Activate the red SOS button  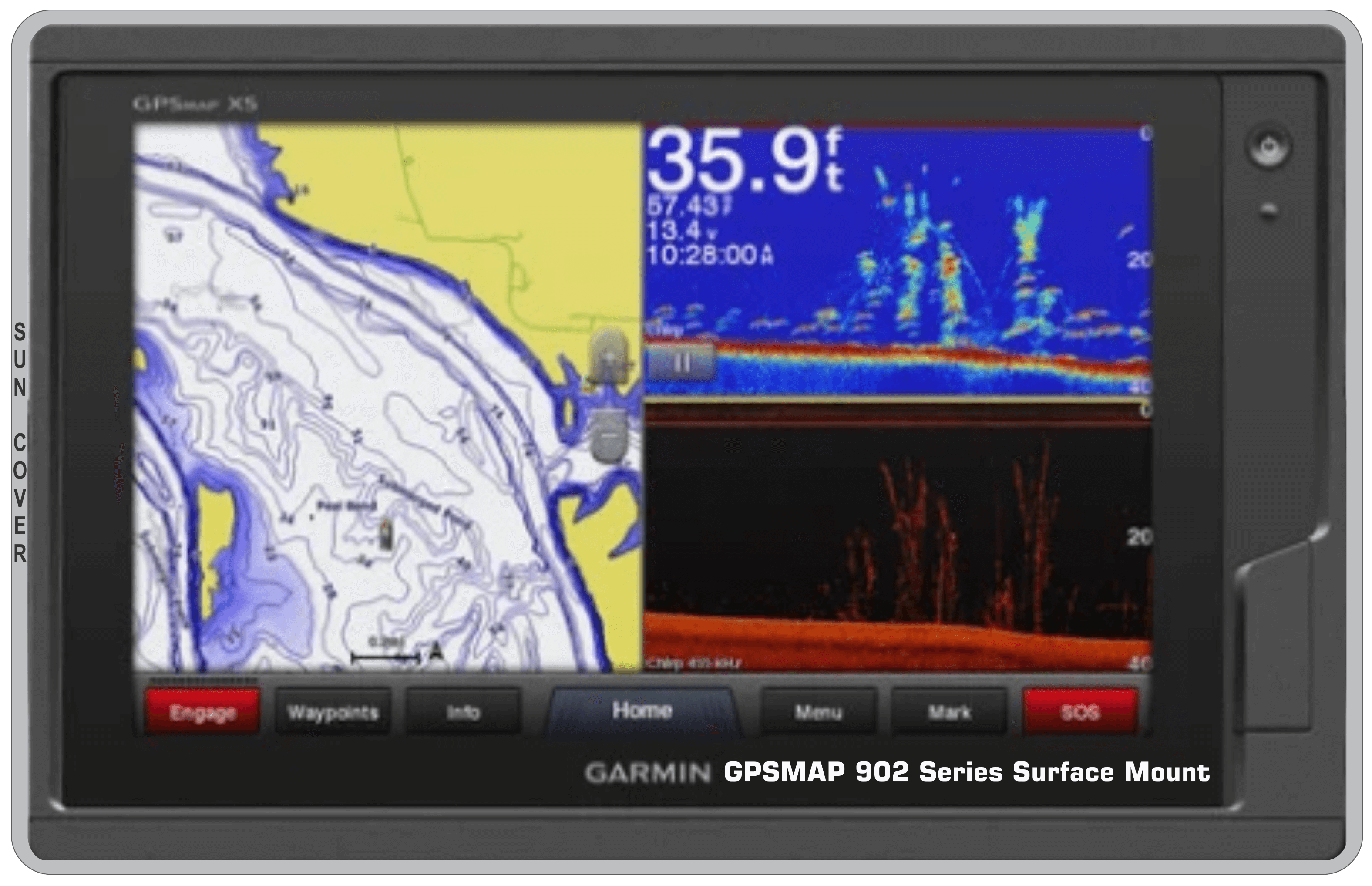(1080, 712)
